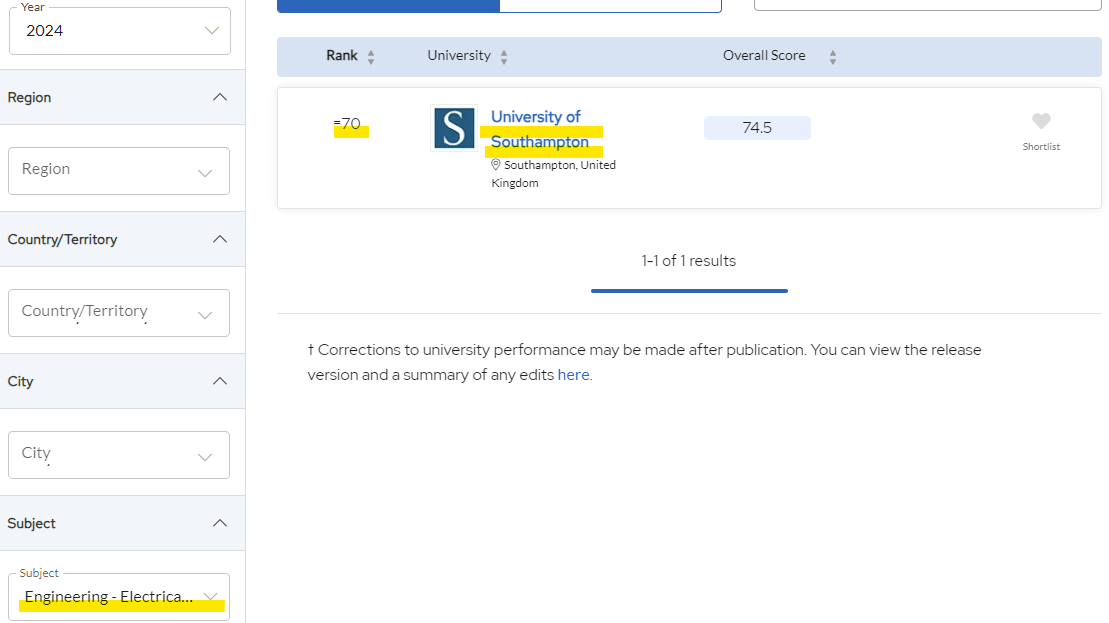Click the Rank column header
1109x623 pixels.
(342, 56)
